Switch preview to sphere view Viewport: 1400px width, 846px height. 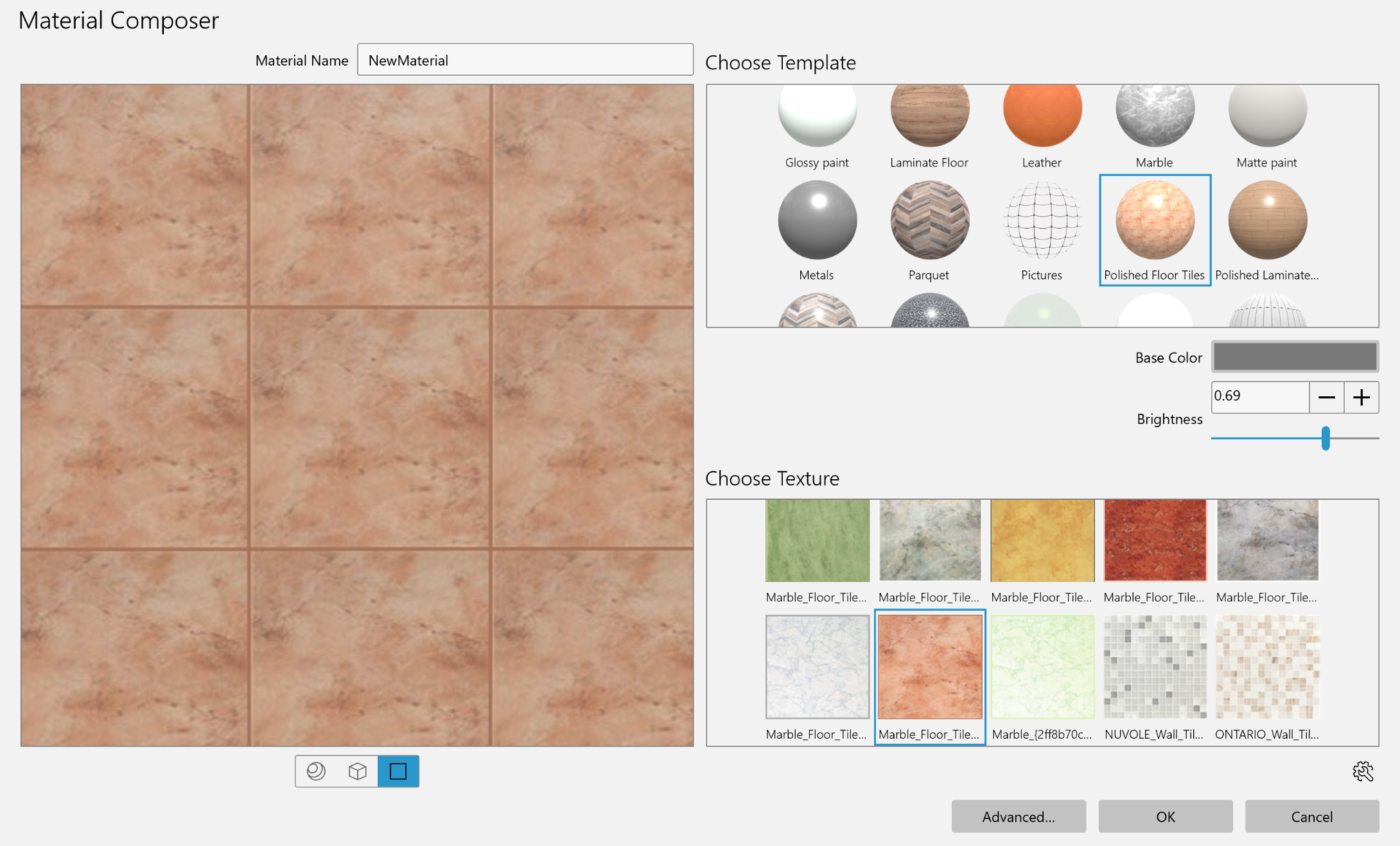coord(316,771)
